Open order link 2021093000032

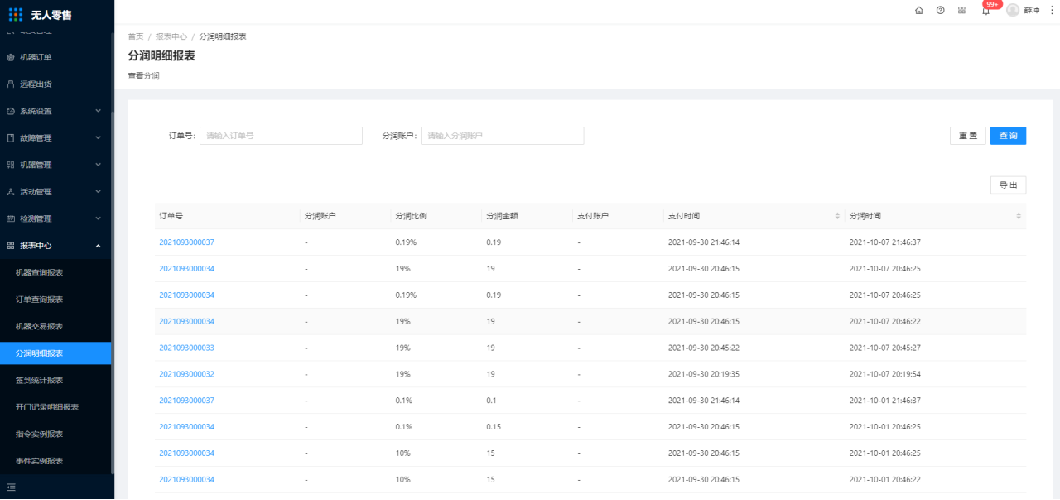pyautogui.click(x=187, y=374)
